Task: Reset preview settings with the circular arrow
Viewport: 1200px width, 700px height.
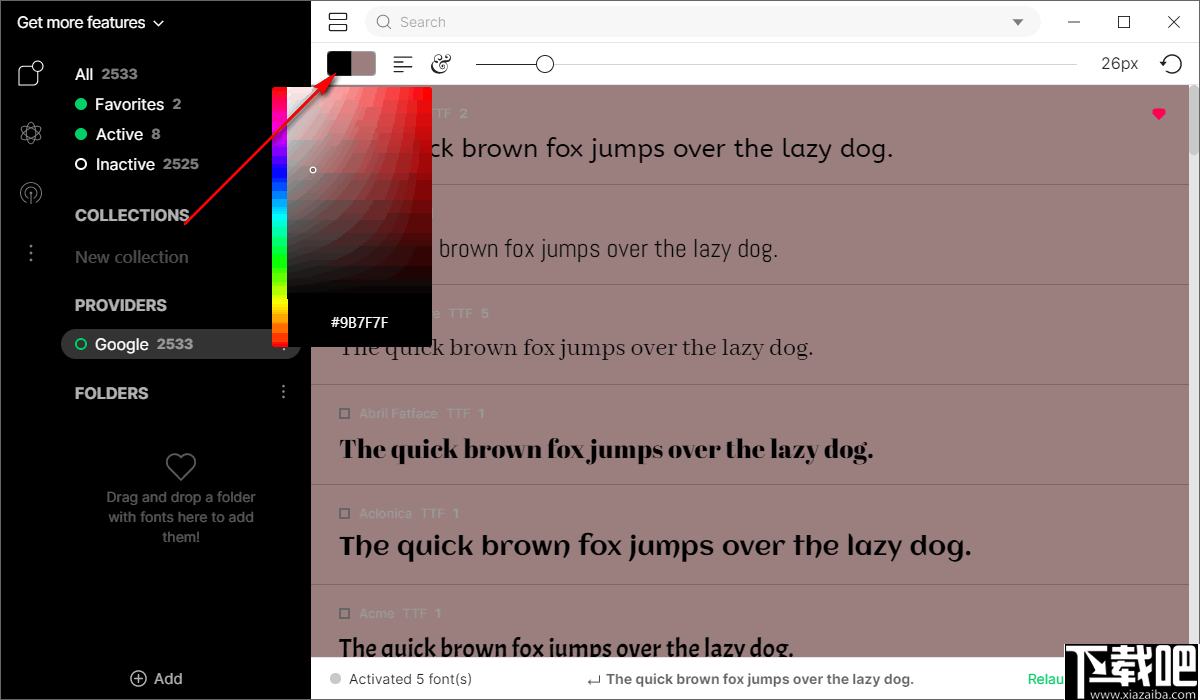Action: click(x=1170, y=64)
